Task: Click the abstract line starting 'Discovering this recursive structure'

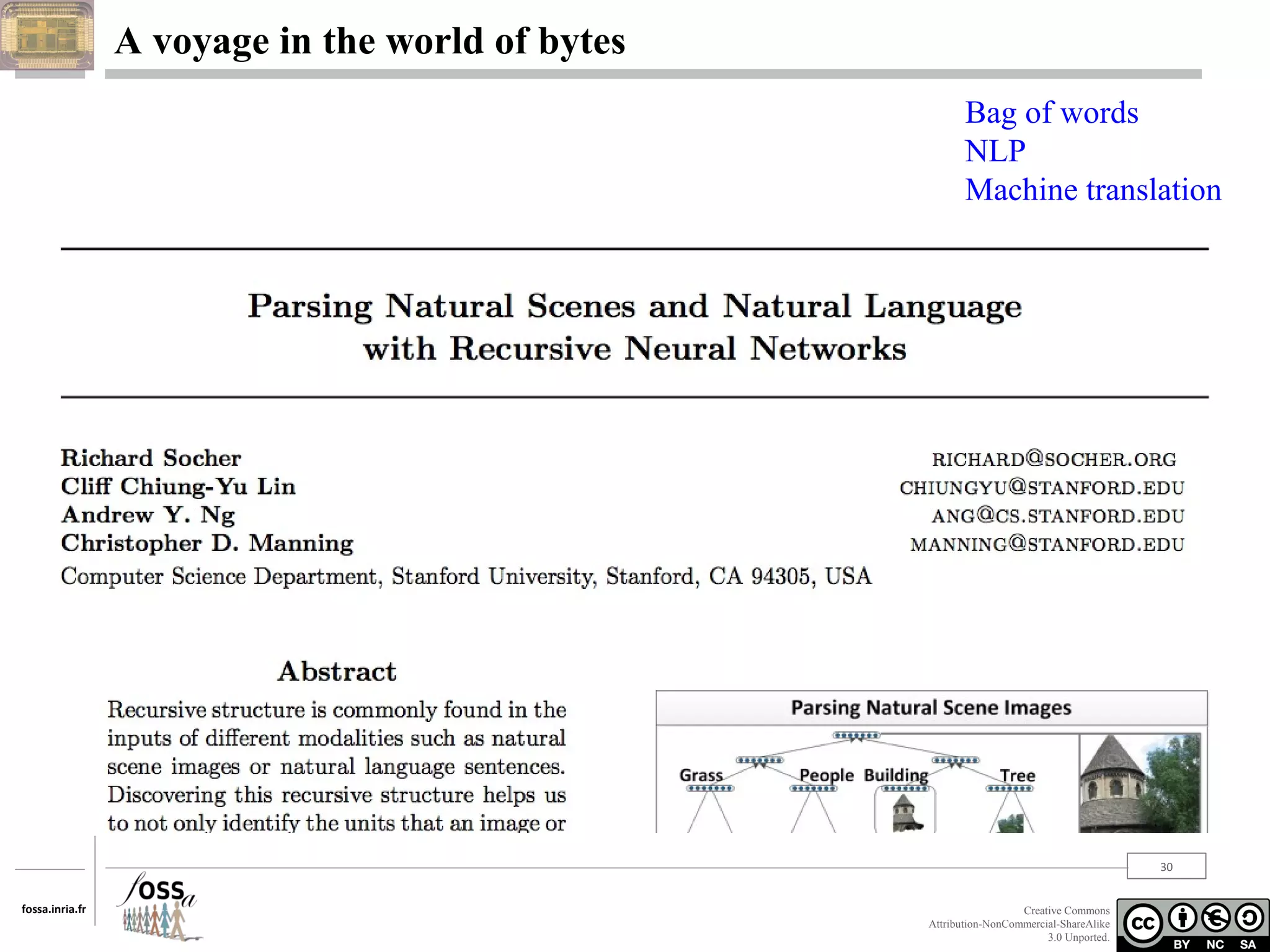Action: (336, 795)
